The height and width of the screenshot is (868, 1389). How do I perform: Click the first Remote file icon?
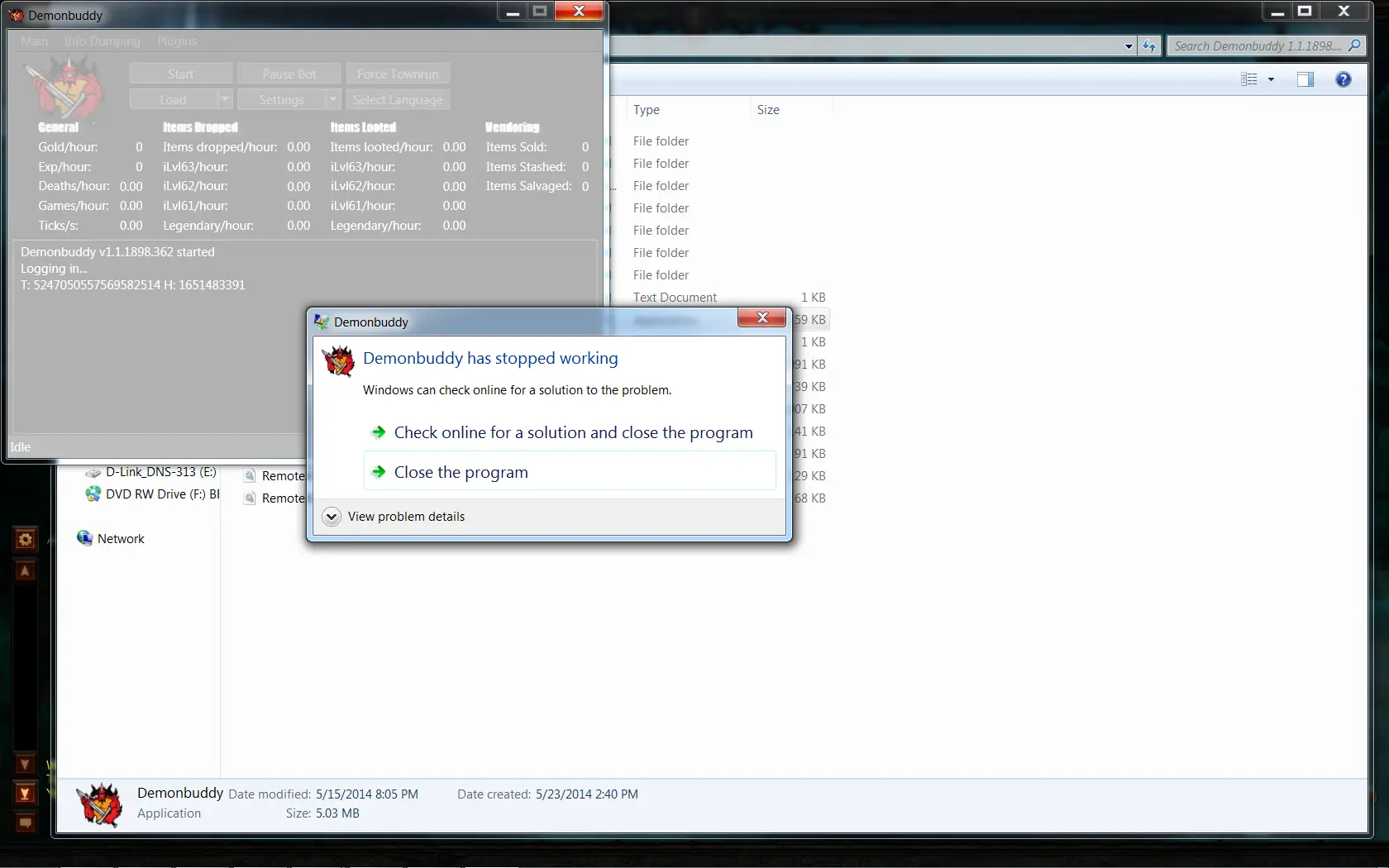pyautogui.click(x=250, y=475)
